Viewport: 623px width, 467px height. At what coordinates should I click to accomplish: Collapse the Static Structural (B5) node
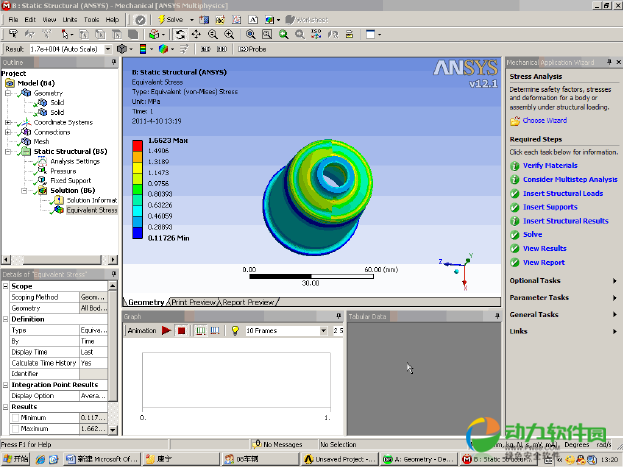(8, 151)
